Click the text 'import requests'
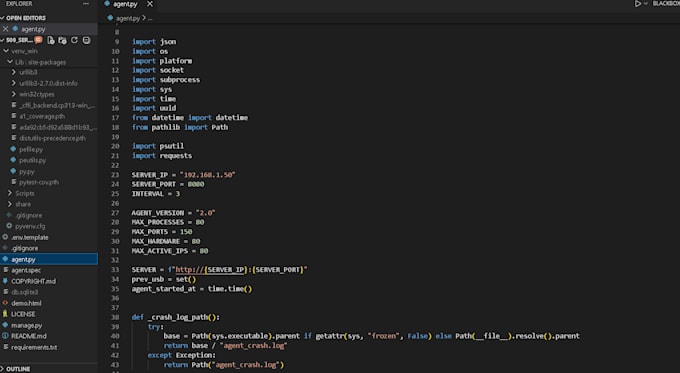Screen dimensions: 680x373 pyautogui.click(x=162, y=156)
